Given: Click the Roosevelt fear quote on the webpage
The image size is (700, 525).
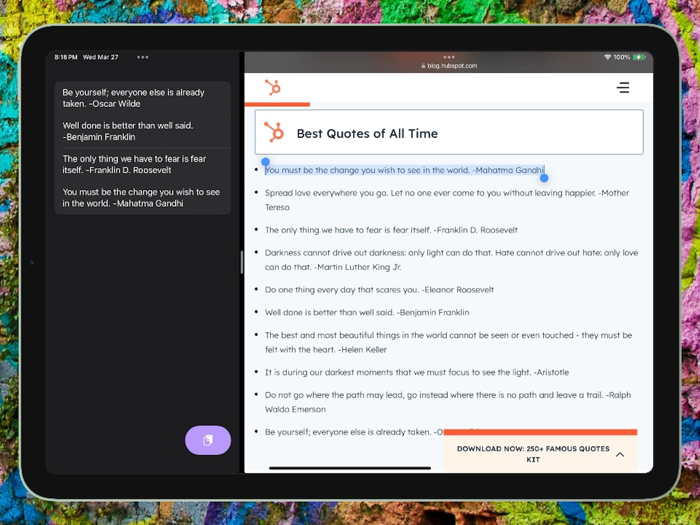Looking at the screenshot, I should point(391,230).
